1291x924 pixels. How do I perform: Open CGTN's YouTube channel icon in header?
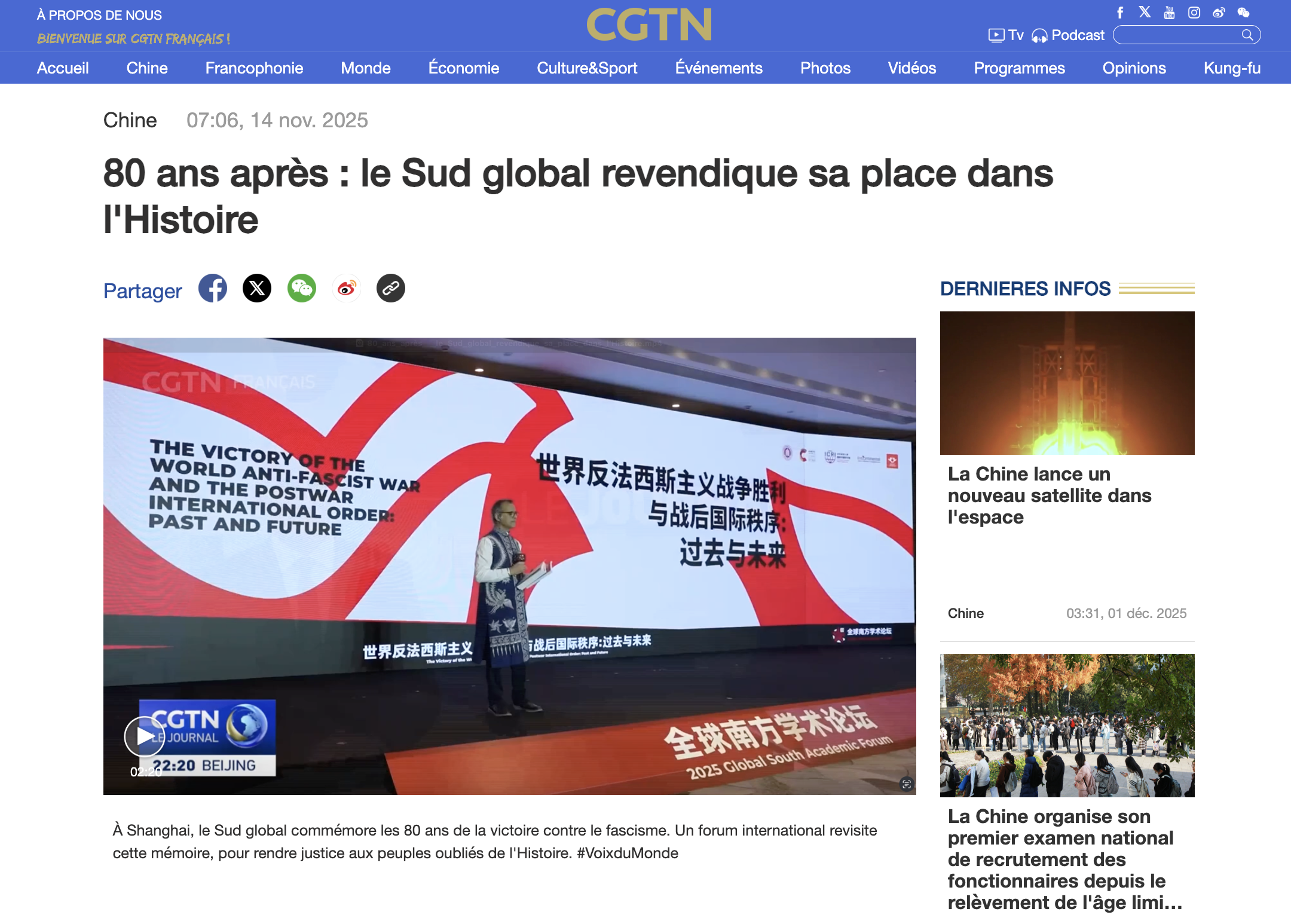coord(1168,12)
